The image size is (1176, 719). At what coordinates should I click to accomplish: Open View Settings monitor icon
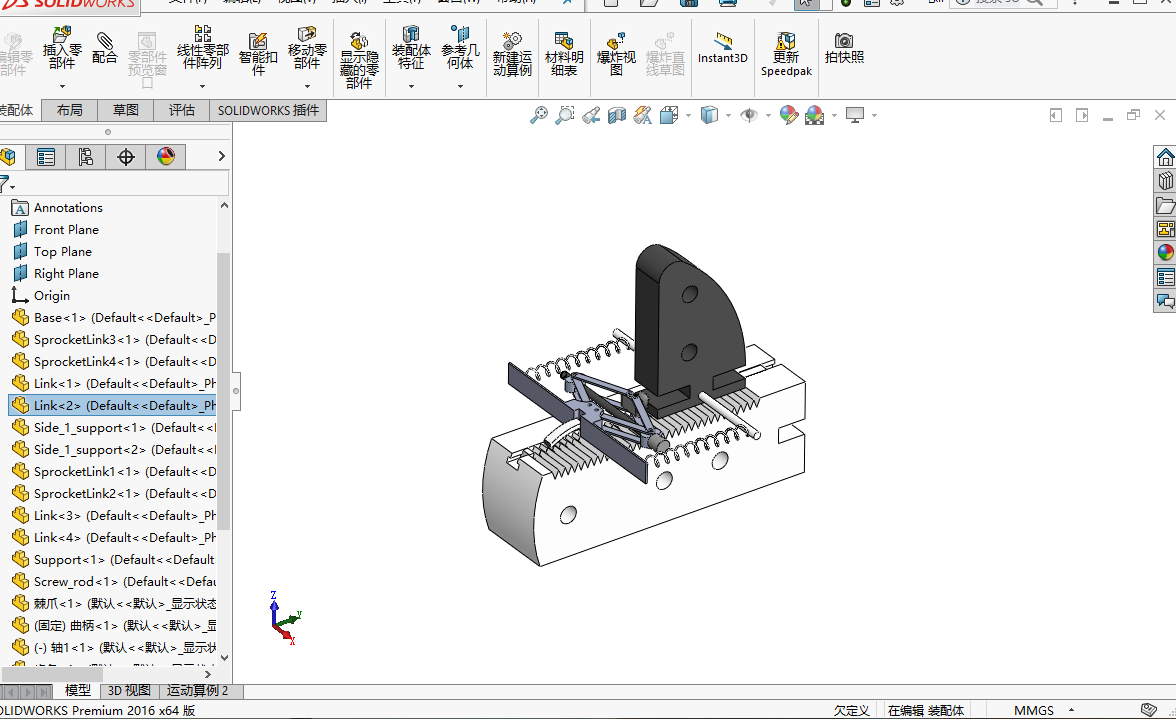(855, 115)
